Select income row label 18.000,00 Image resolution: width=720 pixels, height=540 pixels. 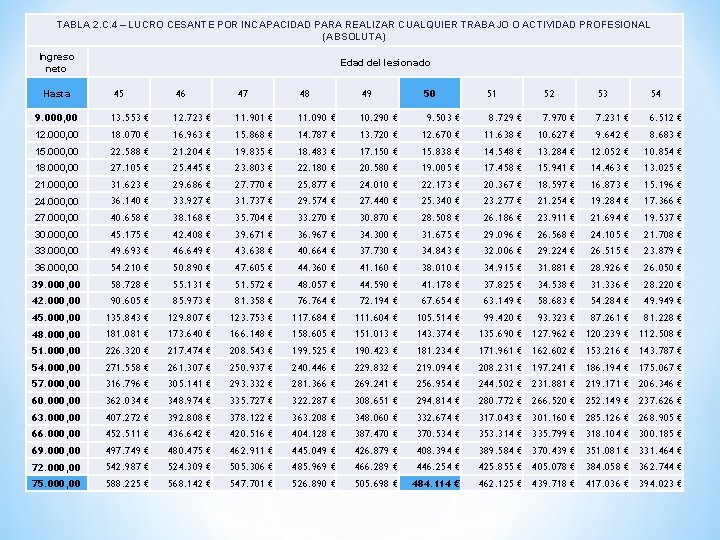(x=56, y=168)
